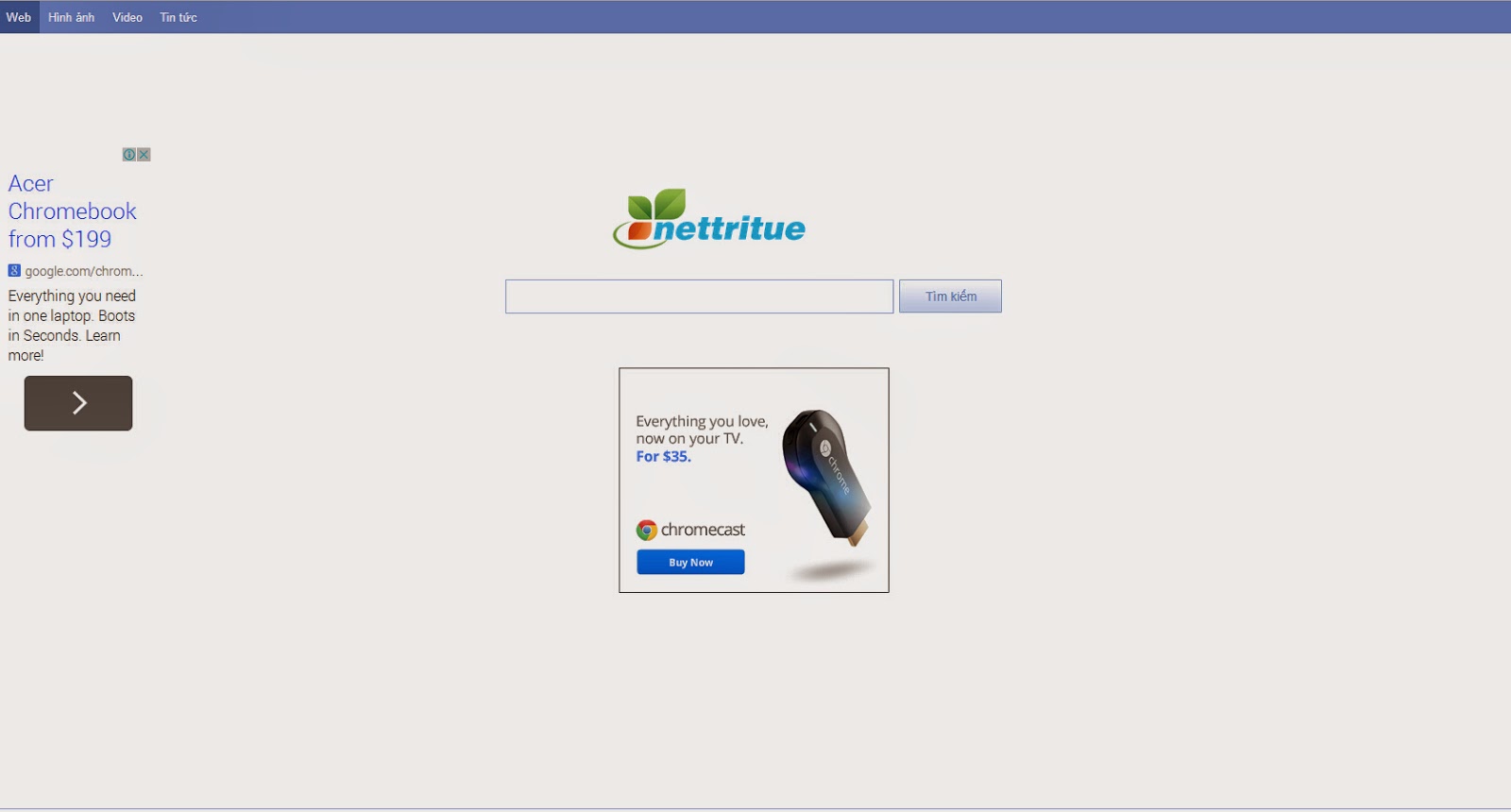This screenshot has height=812, width=1511.
Task: Click the dark arrow button in Acer ad
Action: 78,403
